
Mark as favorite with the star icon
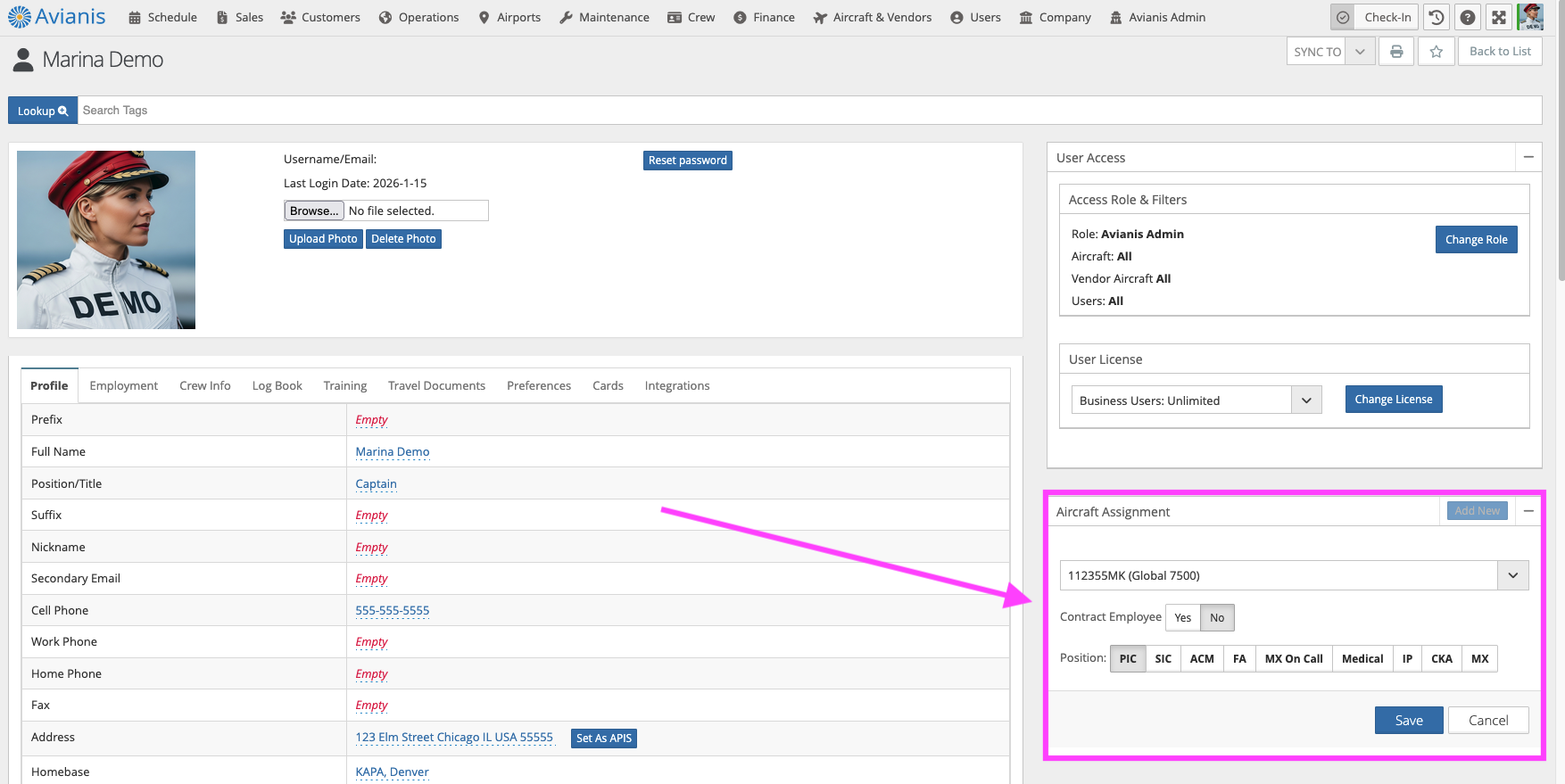click(1437, 52)
